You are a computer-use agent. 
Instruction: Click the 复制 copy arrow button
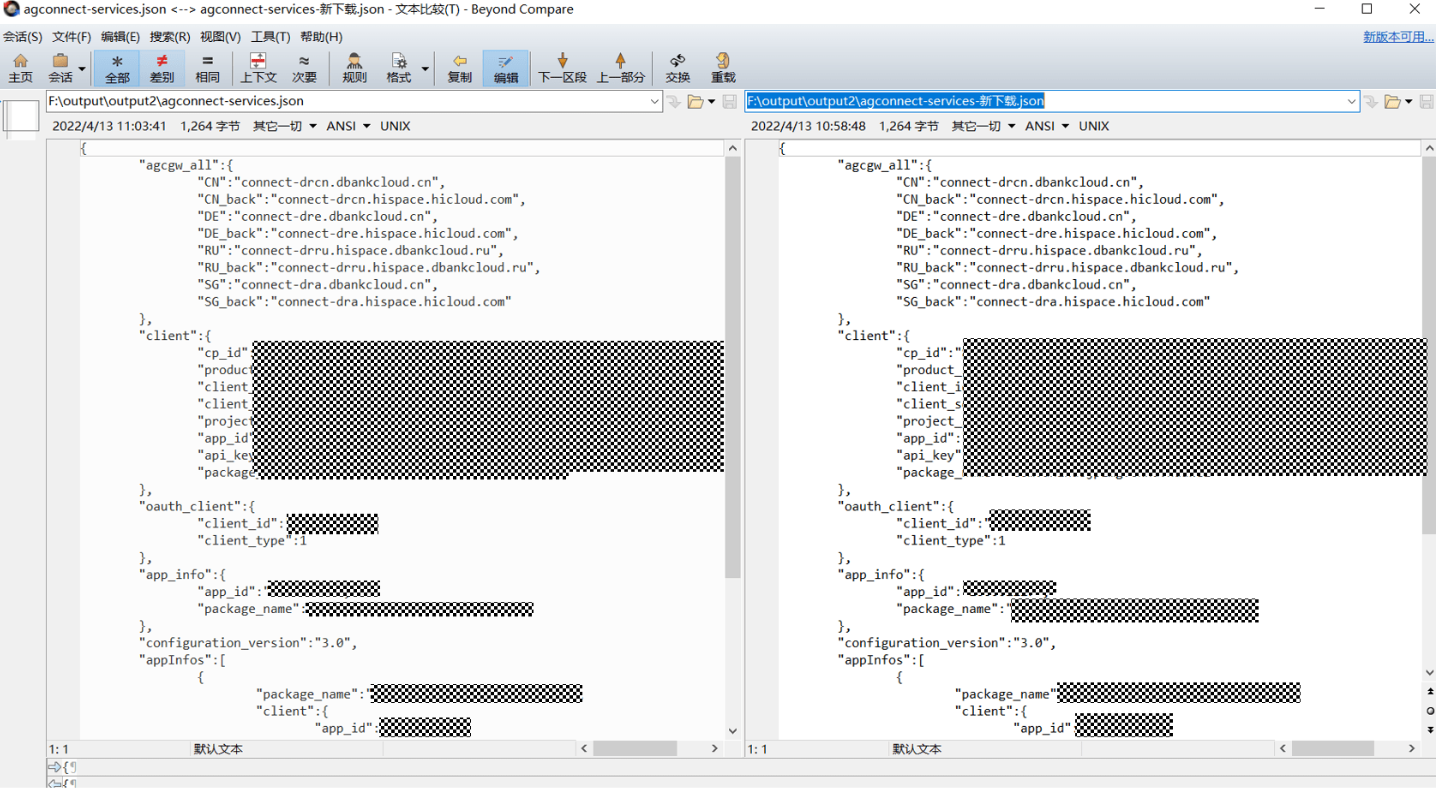(x=460, y=68)
